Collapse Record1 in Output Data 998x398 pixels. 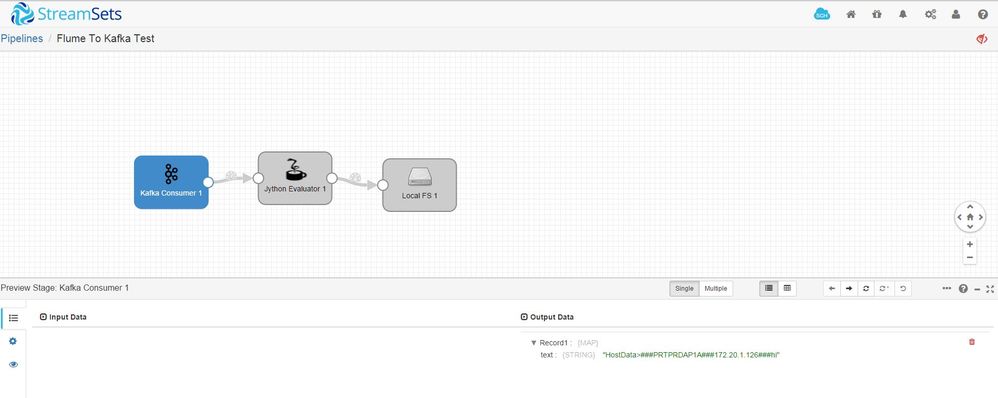click(533, 343)
